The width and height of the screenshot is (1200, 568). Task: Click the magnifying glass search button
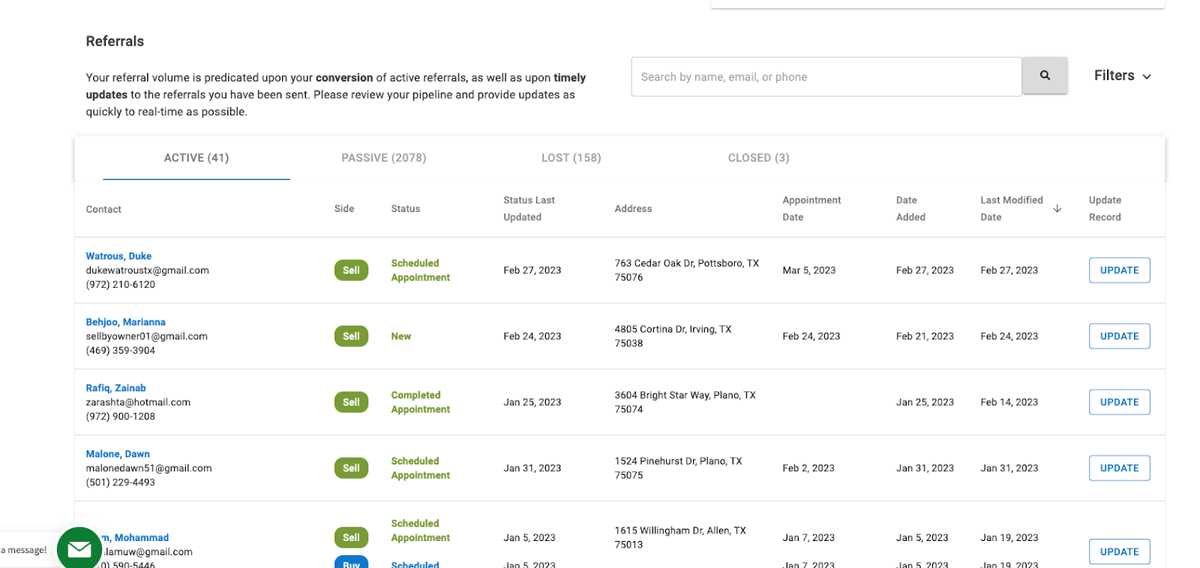1044,76
